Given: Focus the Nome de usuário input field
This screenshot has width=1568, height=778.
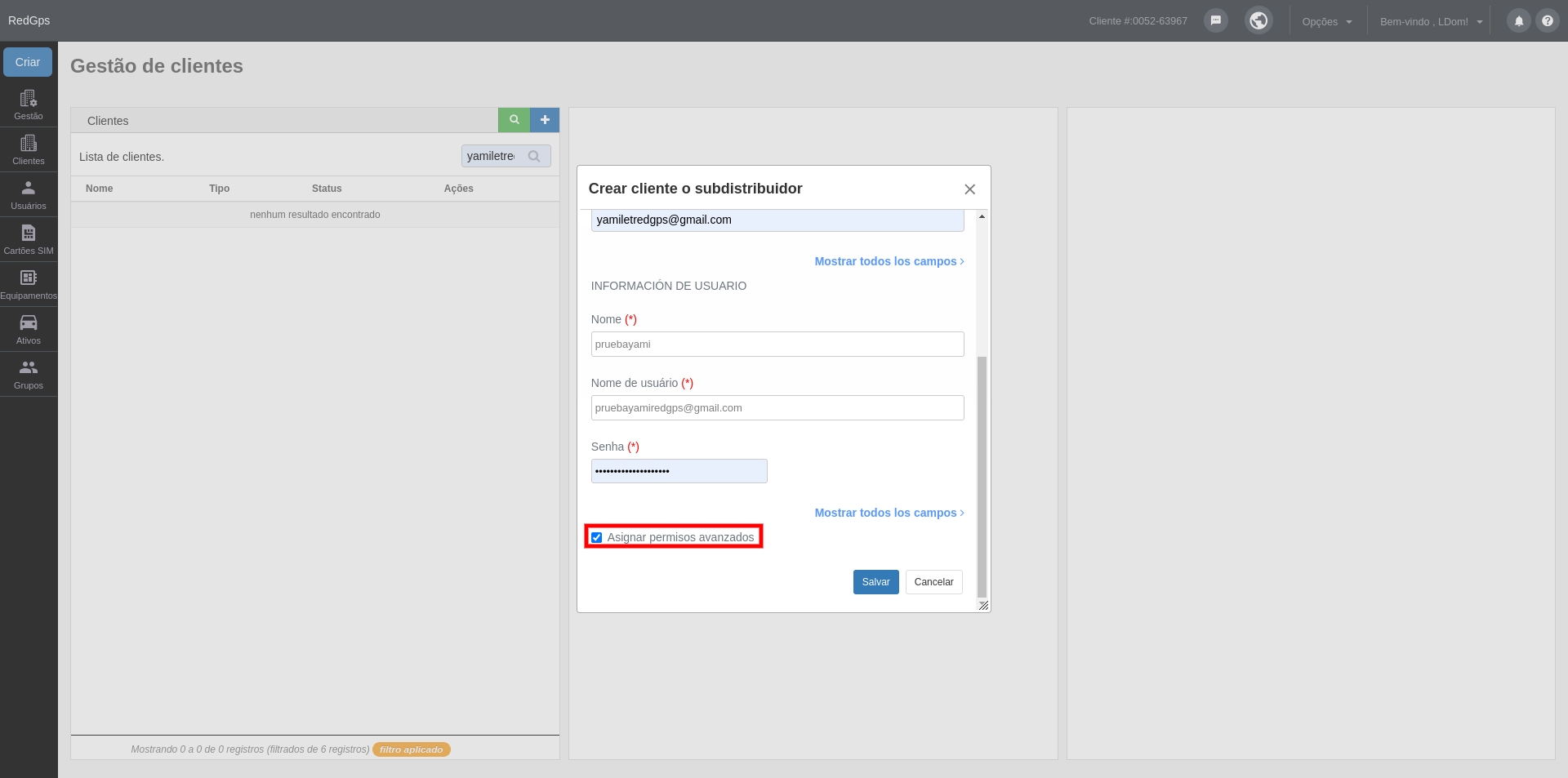Looking at the screenshot, I should 777,407.
